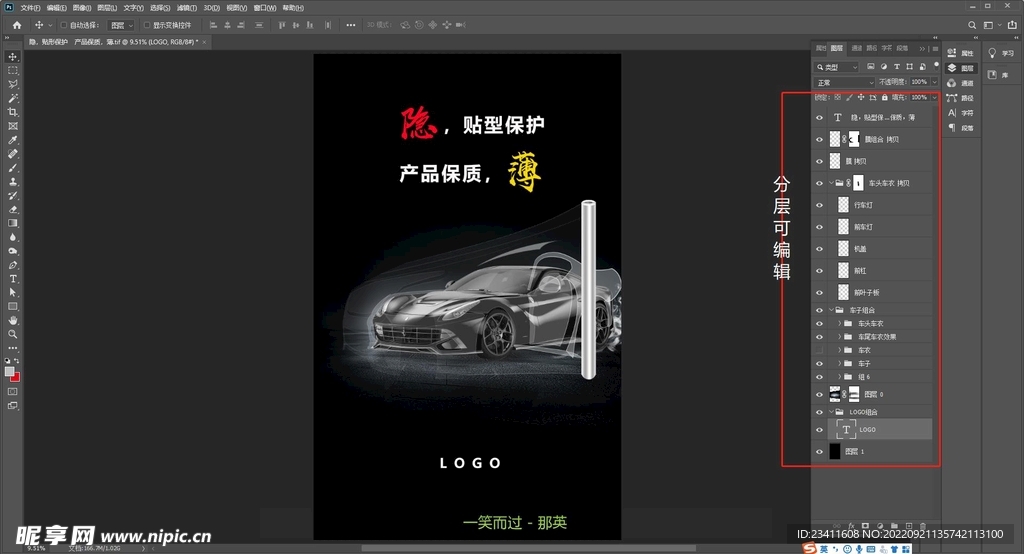Open the 段落 panel button
Screen dimensions: 1024x554
click(961, 128)
